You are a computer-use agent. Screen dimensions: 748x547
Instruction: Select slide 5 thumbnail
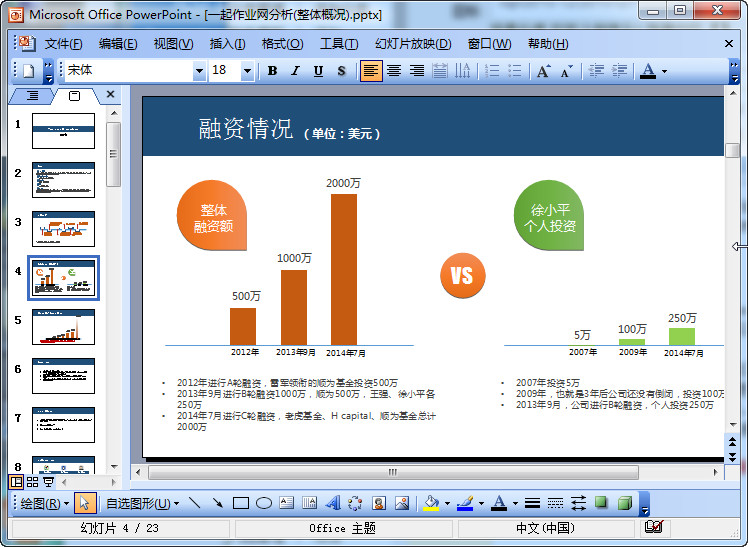pyautogui.click(x=63, y=327)
